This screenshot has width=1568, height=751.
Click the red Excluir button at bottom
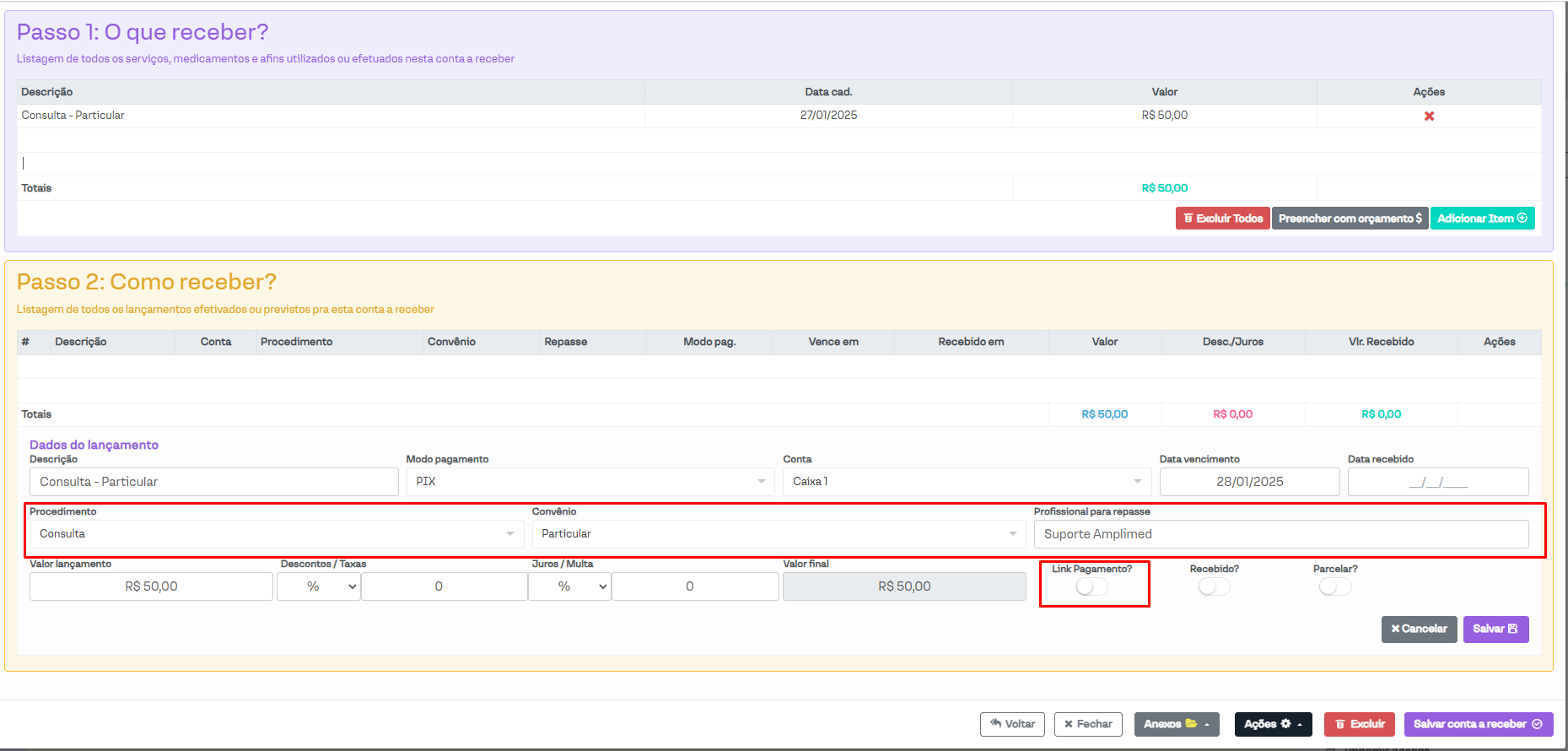[x=1359, y=724]
